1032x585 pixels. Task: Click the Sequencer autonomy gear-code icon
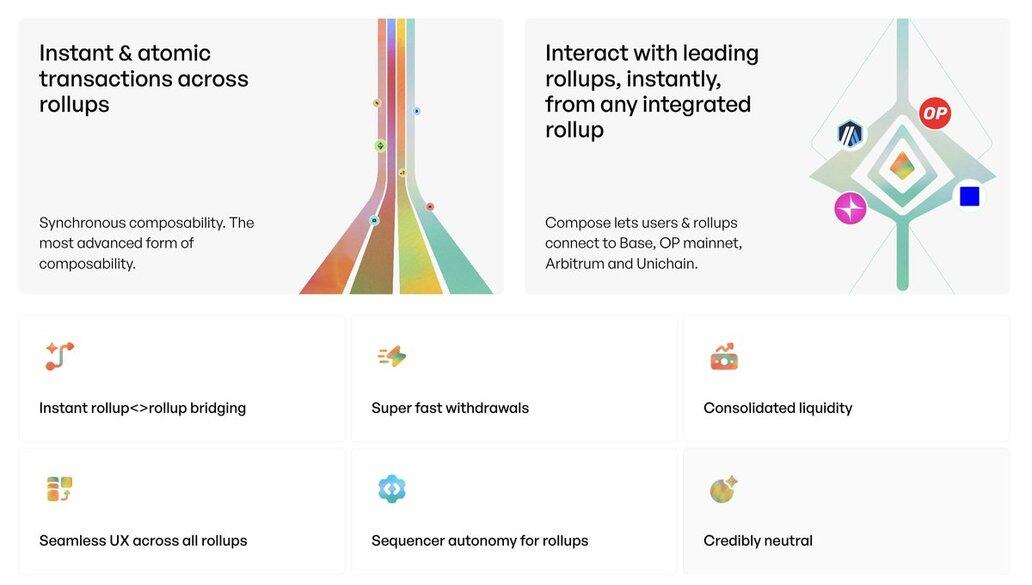392,489
